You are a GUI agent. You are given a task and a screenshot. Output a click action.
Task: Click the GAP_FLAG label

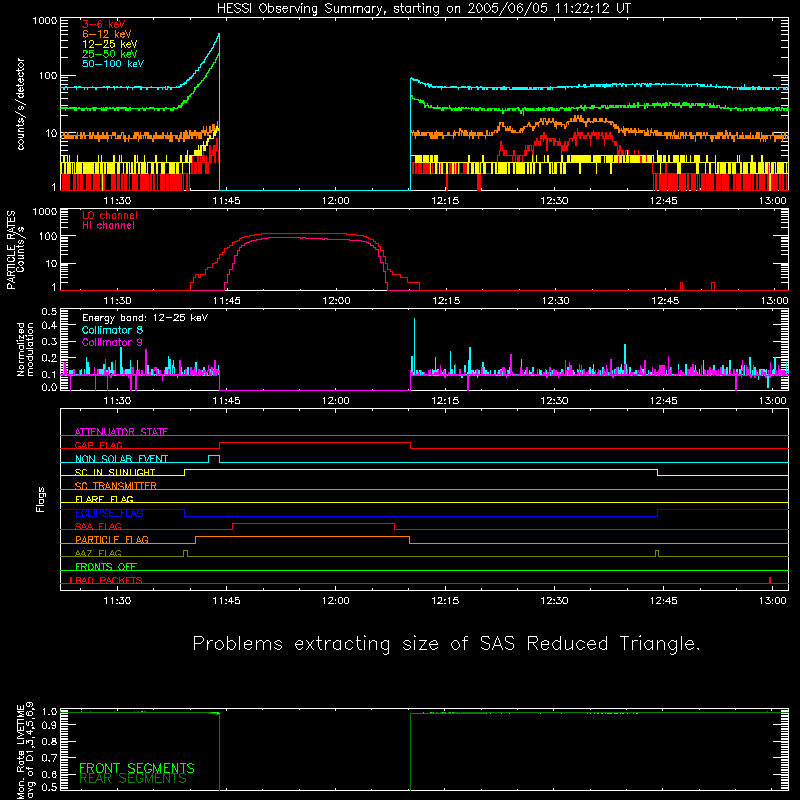99,445
